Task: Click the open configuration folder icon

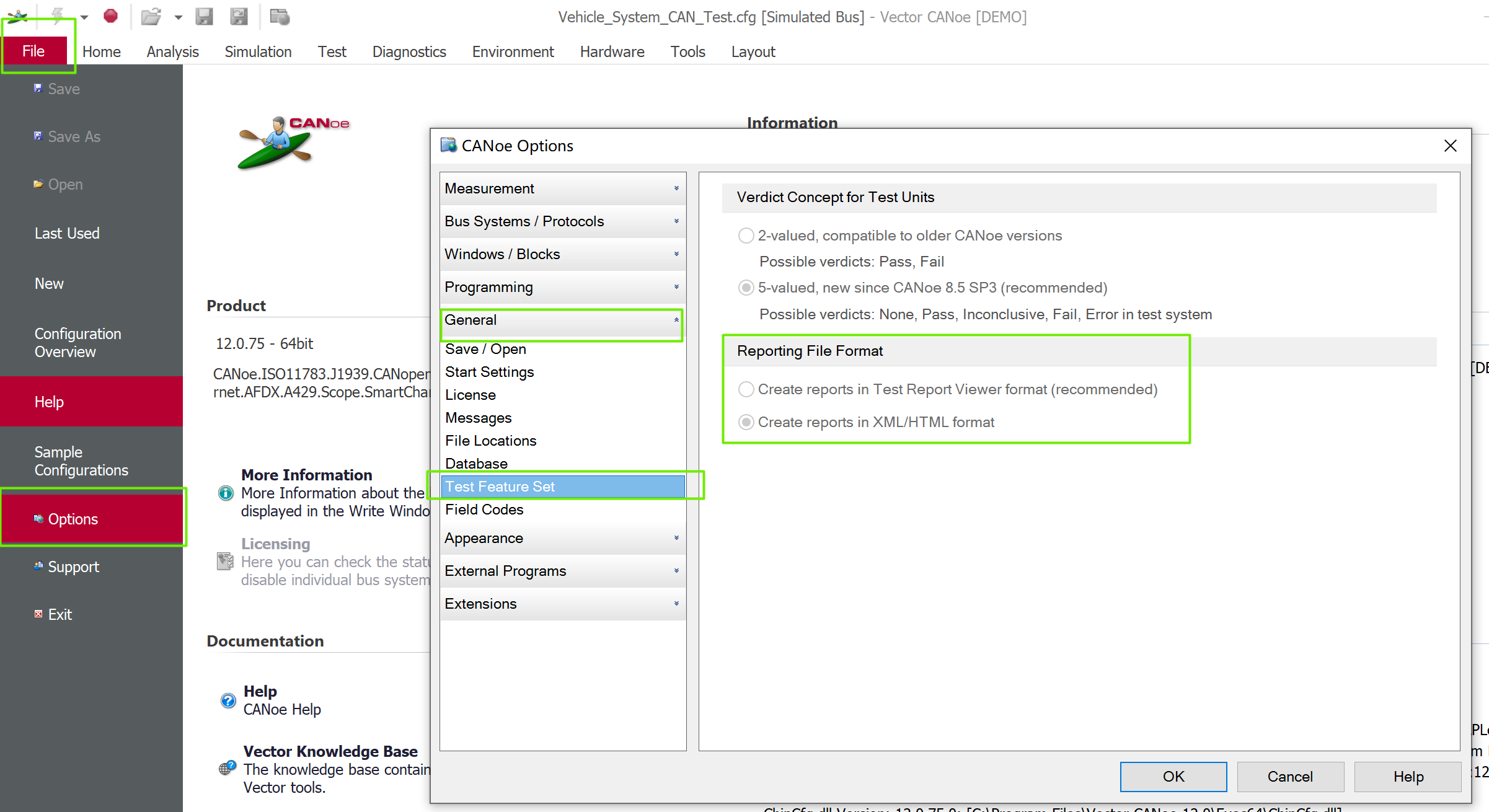Action: [x=151, y=17]
